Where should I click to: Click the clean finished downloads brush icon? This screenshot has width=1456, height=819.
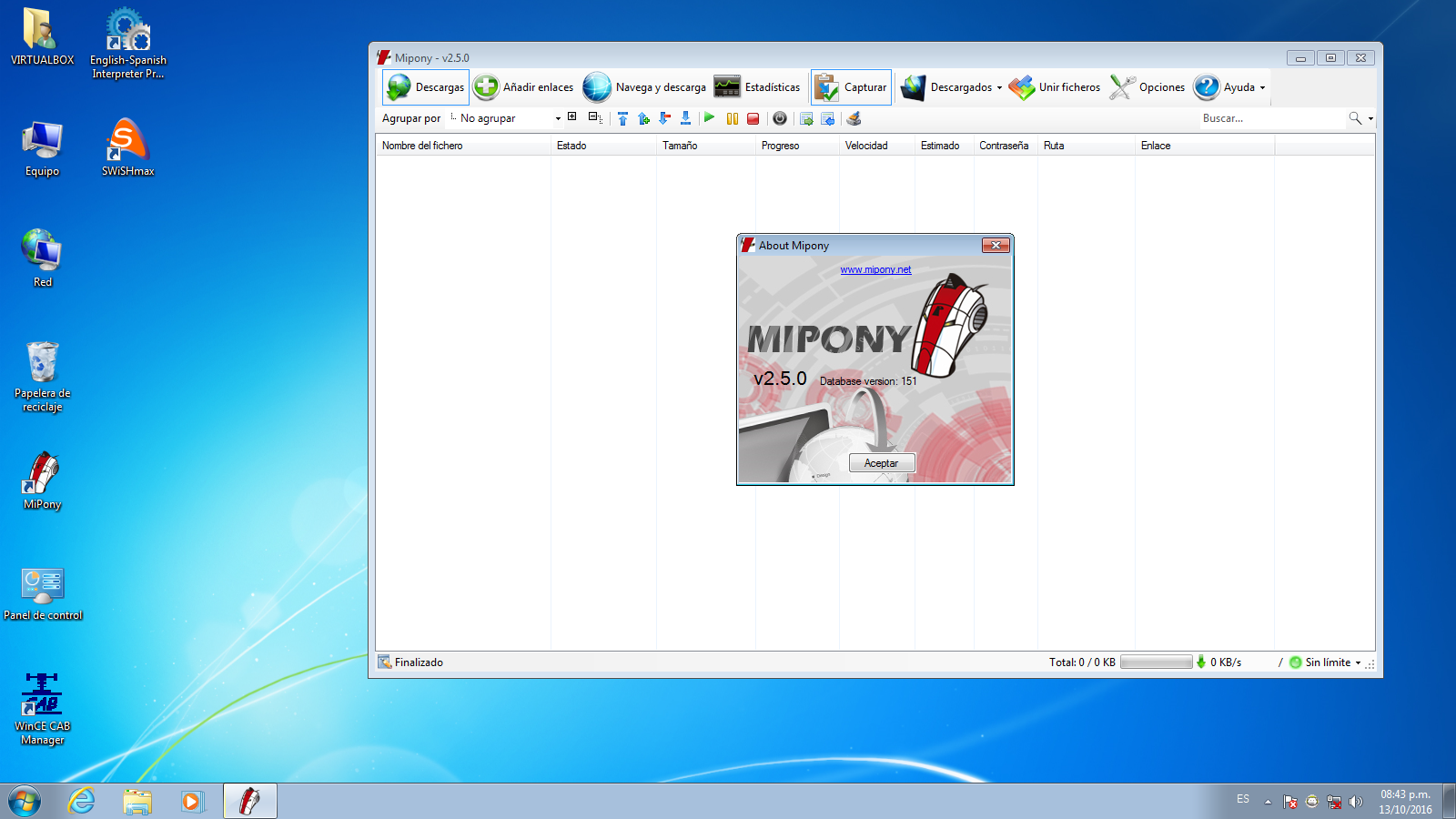coord(854,118)
